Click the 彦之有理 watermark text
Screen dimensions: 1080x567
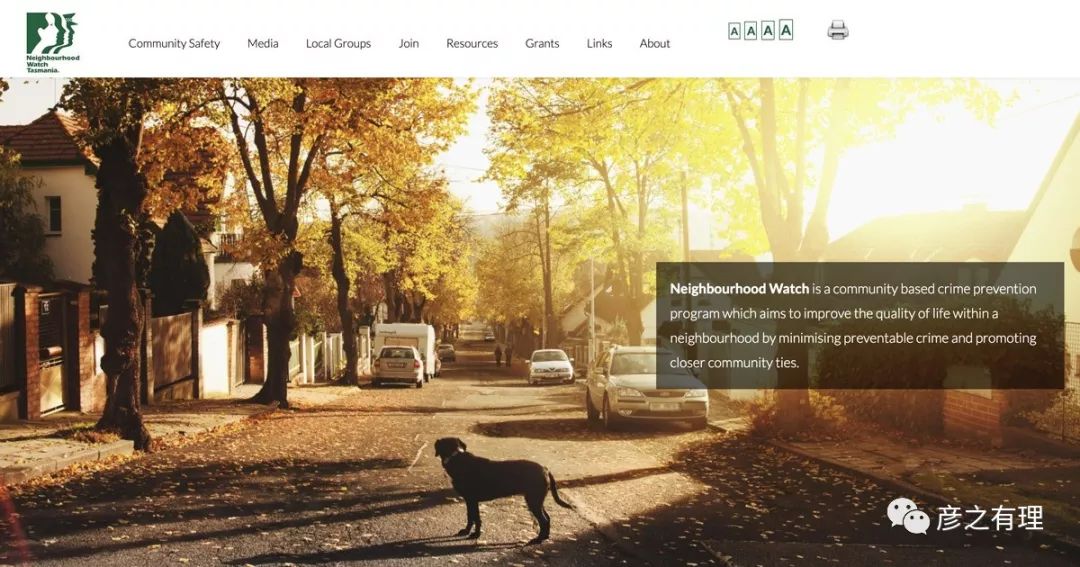(989, 518)
